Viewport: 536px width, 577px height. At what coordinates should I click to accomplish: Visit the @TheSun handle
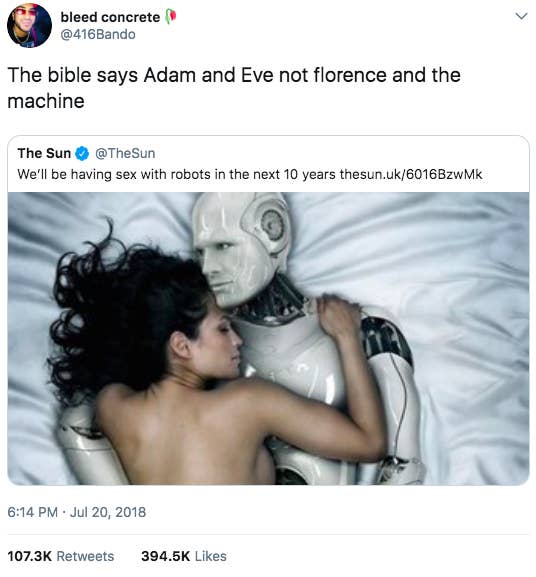point(125,153)
